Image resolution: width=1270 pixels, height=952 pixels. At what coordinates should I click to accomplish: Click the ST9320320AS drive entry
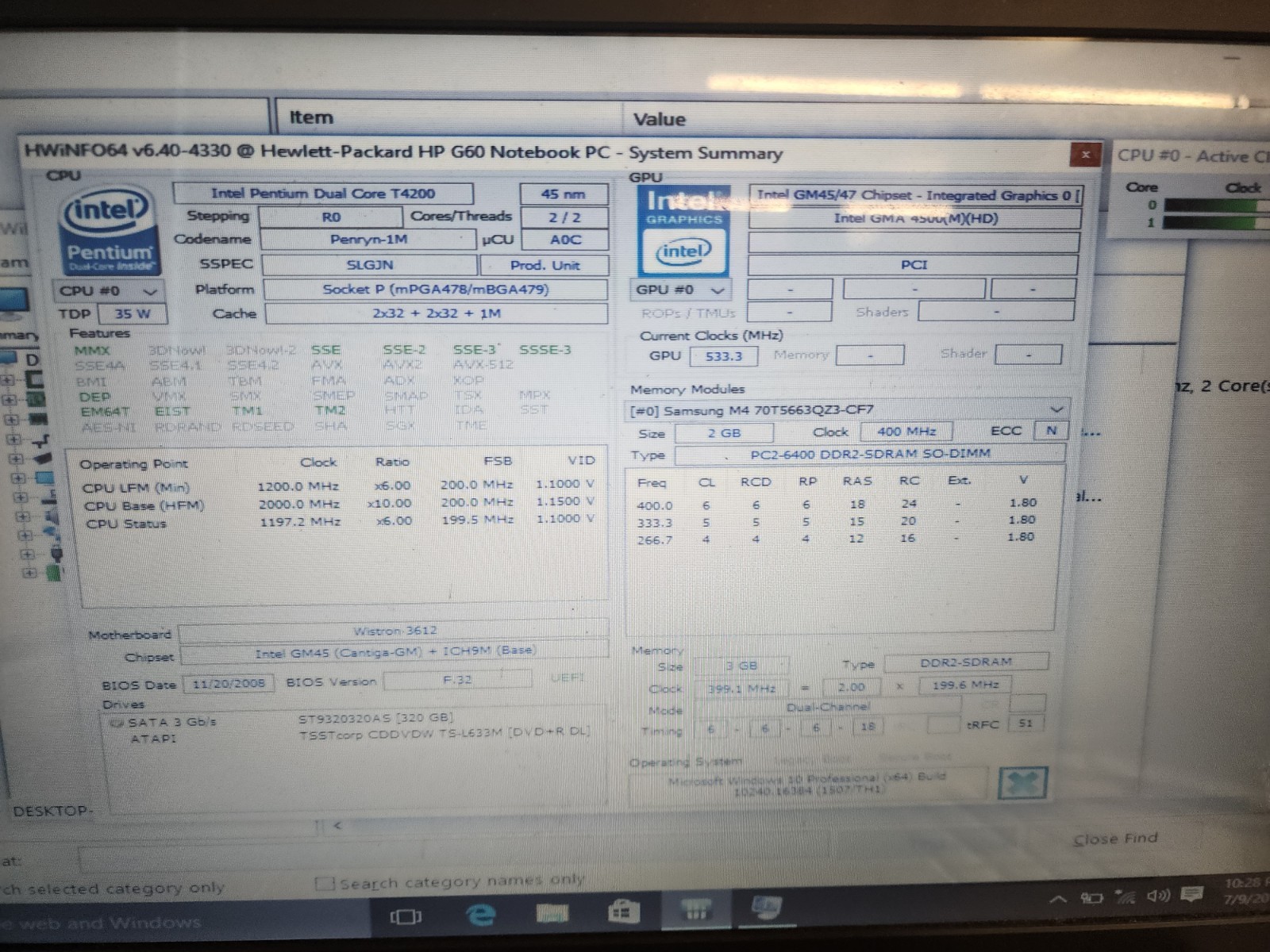click(375, 719)
